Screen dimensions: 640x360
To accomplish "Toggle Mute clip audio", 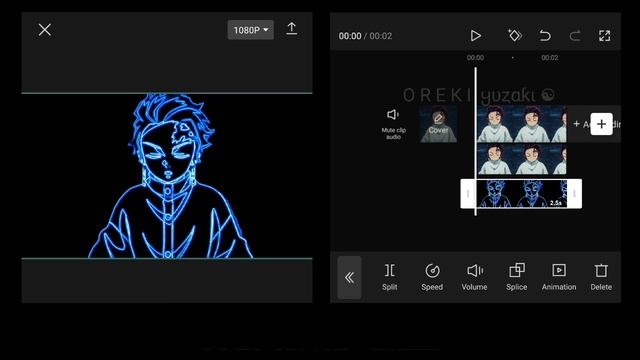I will click(393, 124).
